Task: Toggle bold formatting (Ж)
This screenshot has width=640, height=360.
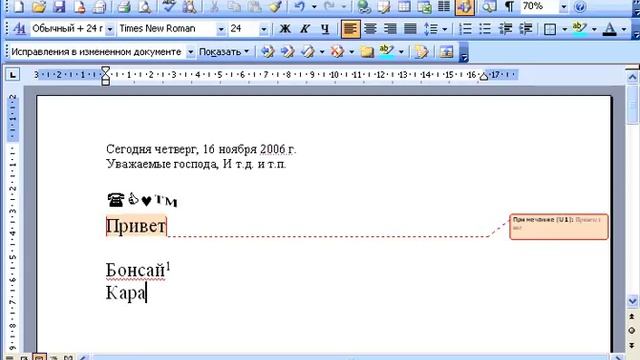Action: pos(285,29)
